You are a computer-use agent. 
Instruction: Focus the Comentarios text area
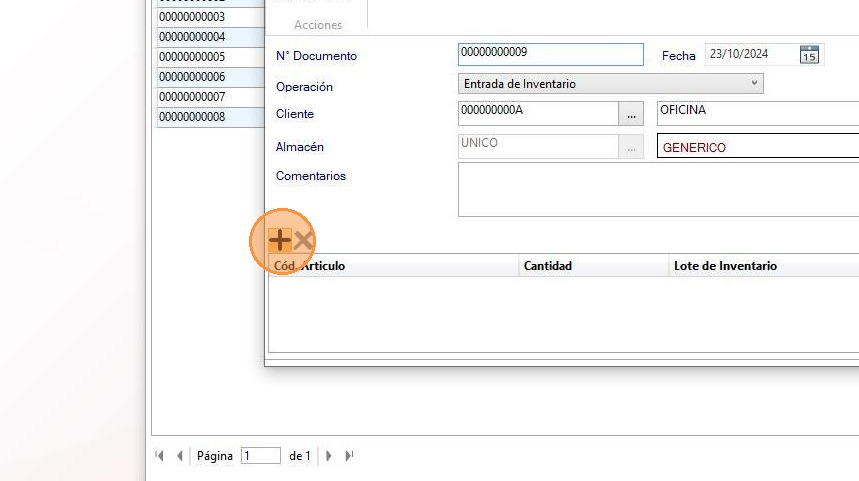coord(658,190)
